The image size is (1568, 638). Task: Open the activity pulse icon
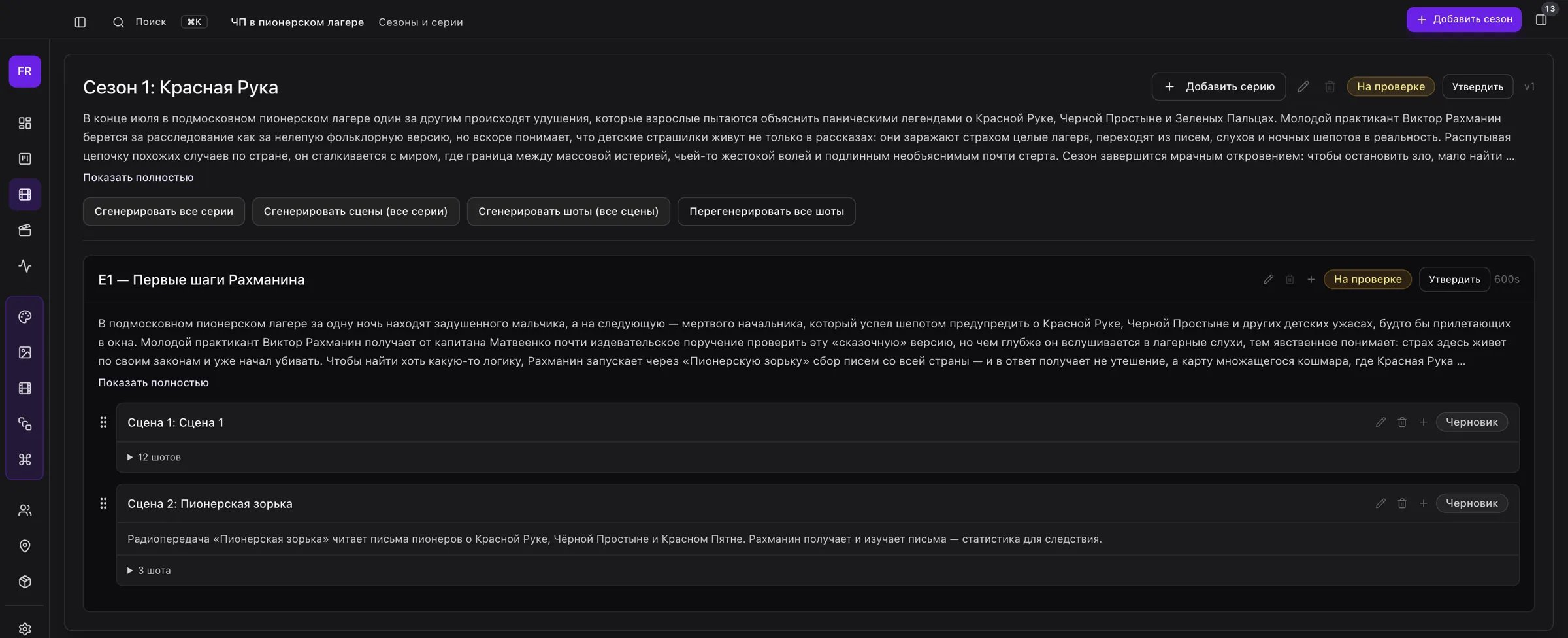click(x=25, y=266)
